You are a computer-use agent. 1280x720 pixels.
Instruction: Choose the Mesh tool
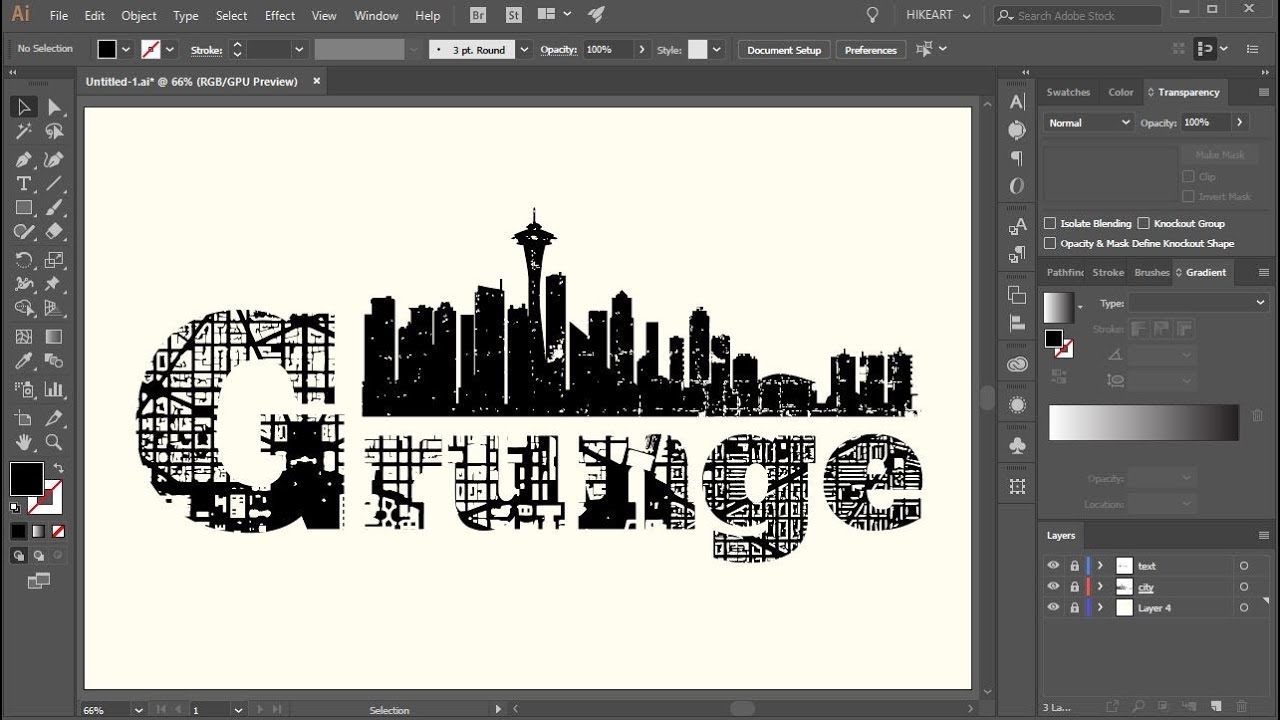[24, 337]
